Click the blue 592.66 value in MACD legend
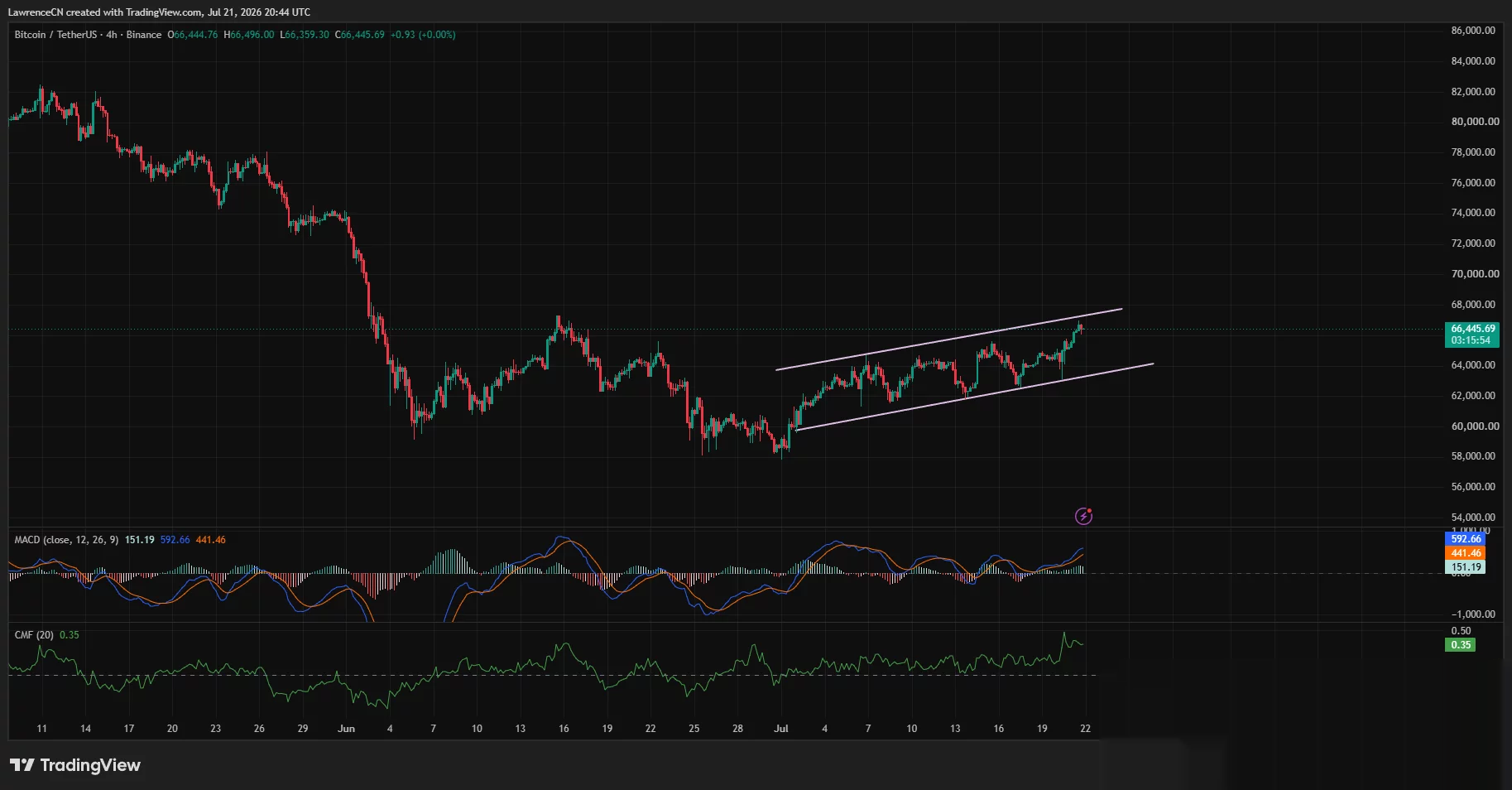The height and width of the screenshot is (790, 1512). click(x=175, y=540)
